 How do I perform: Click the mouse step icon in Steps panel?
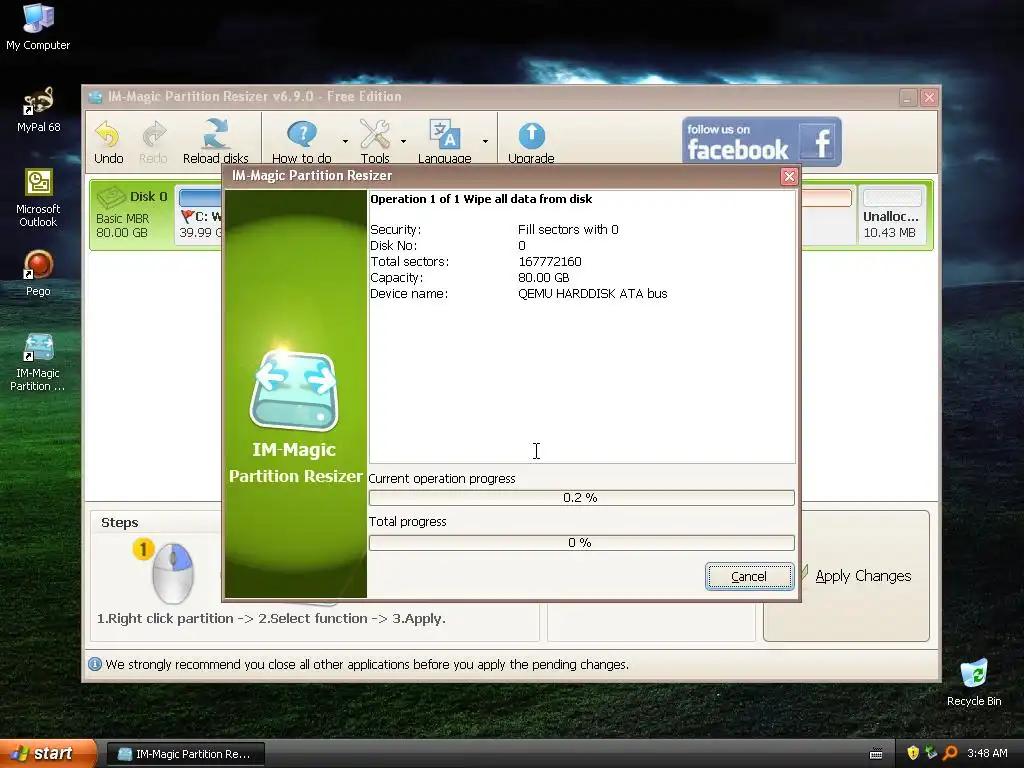tap(172, 573)
